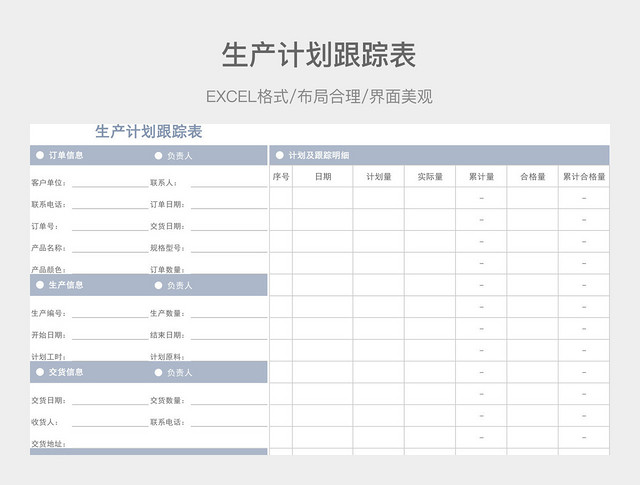640x485 pixels.
Task: Click 负责人 in the 交货信息 header bar
Action: [x=179, y=372]
